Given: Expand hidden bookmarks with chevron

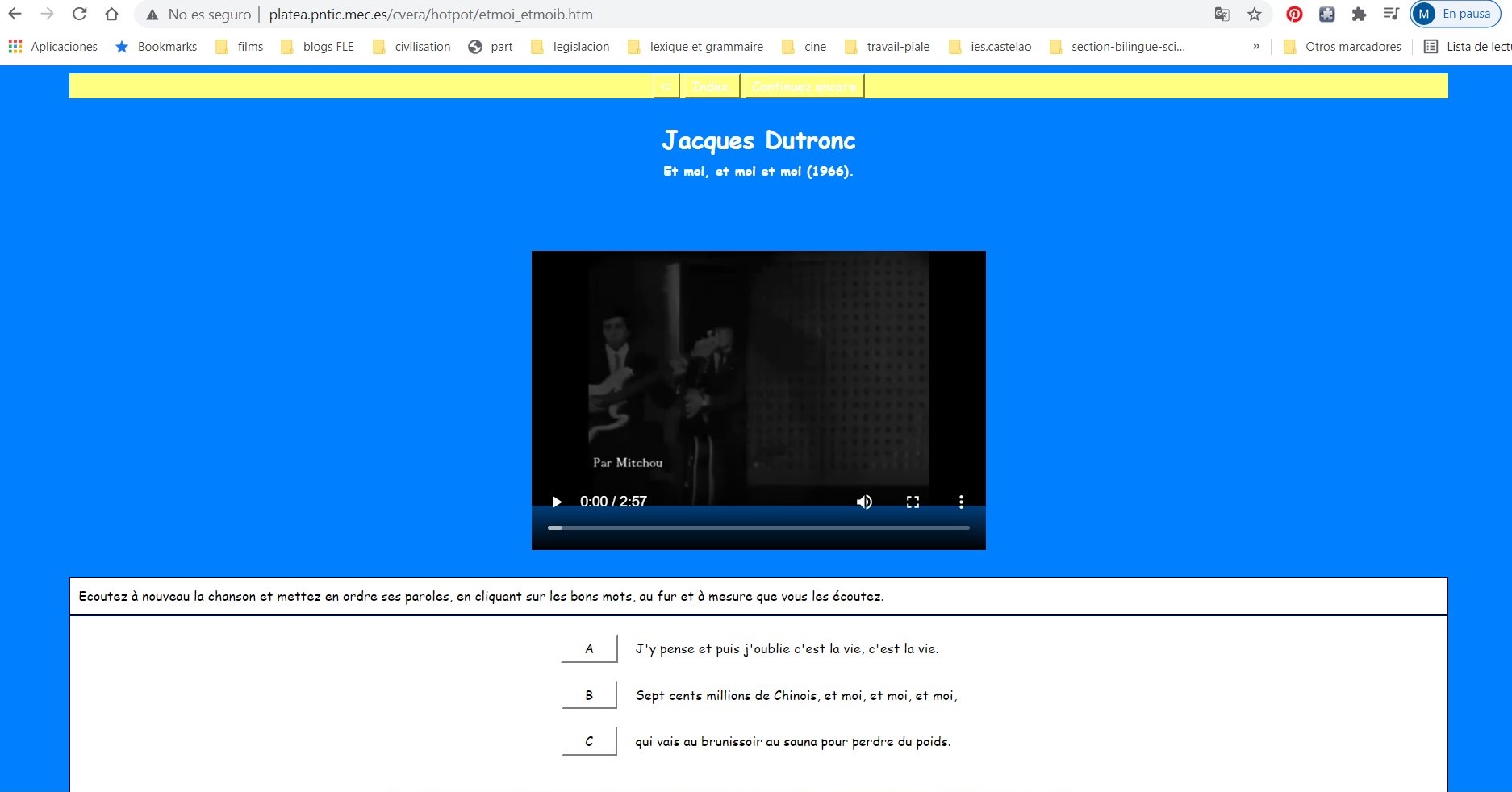Looking at the screenshot, I should coord(1255,47).
